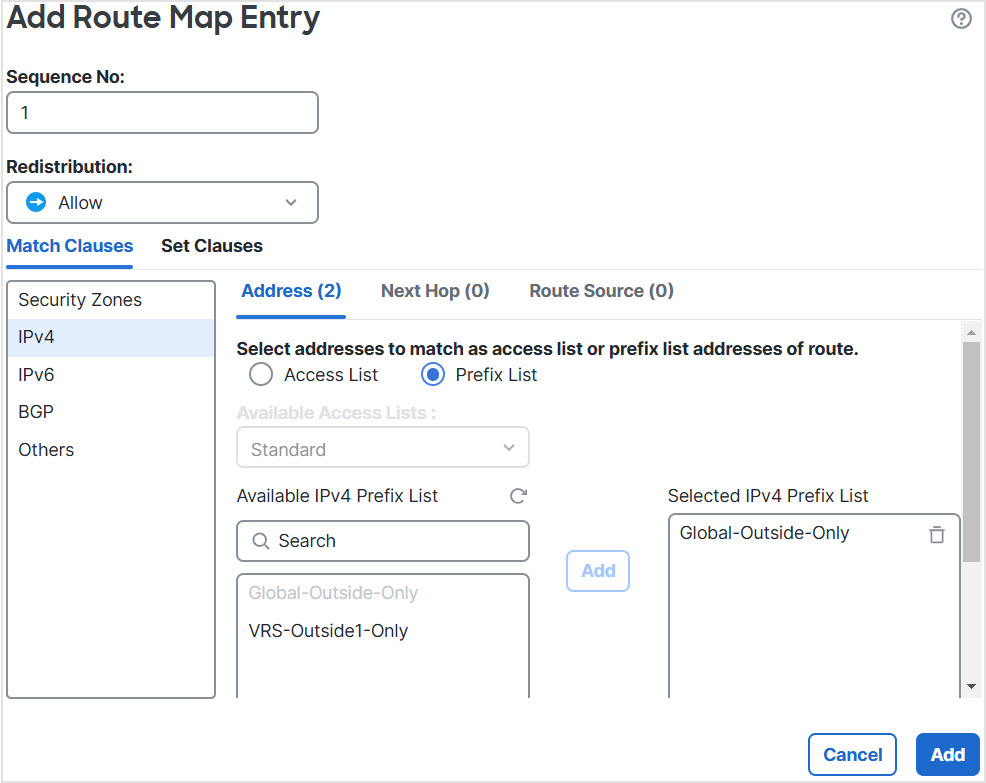The width and height of the screenshot is (986, 783).
Task: Open the help question mark icon
Action: [x=961, y=19]
